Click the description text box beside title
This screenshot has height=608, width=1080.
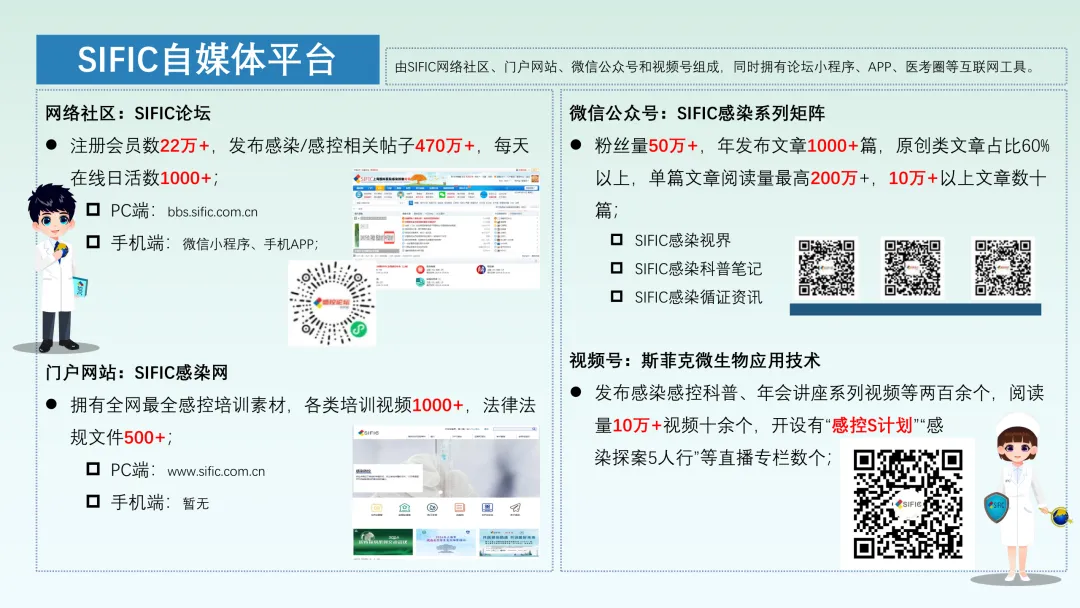pyautogui.click(x=726, y=67)
